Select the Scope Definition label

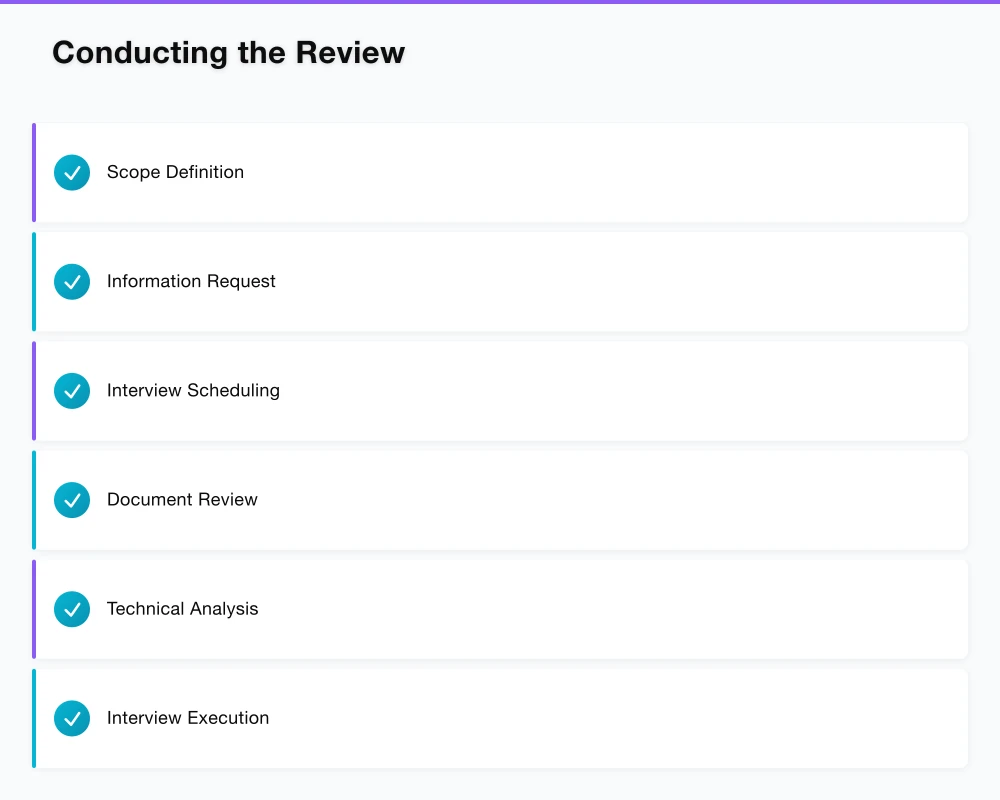(x=175, y=172)
